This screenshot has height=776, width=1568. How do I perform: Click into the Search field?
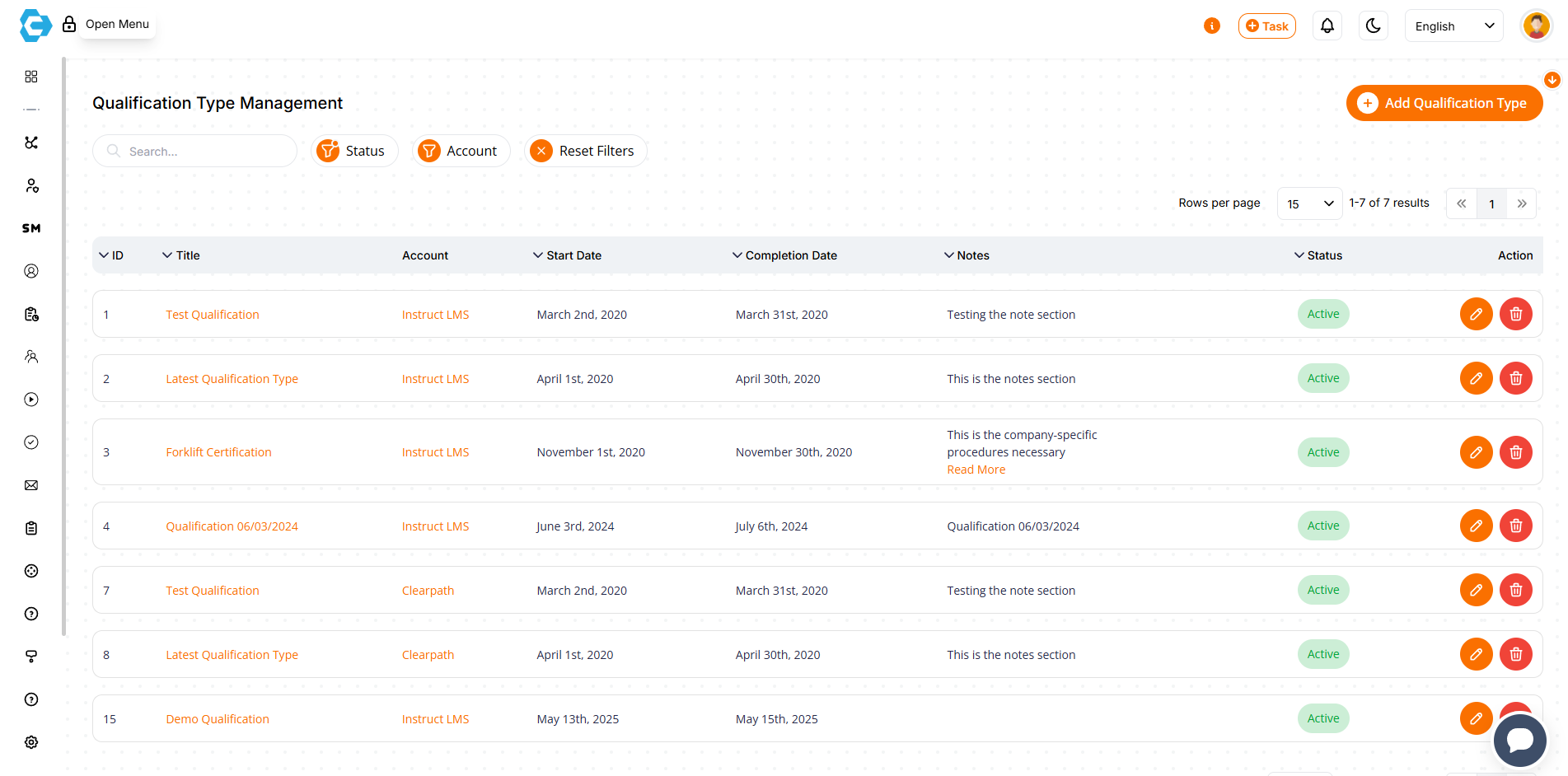click(194, 151)
